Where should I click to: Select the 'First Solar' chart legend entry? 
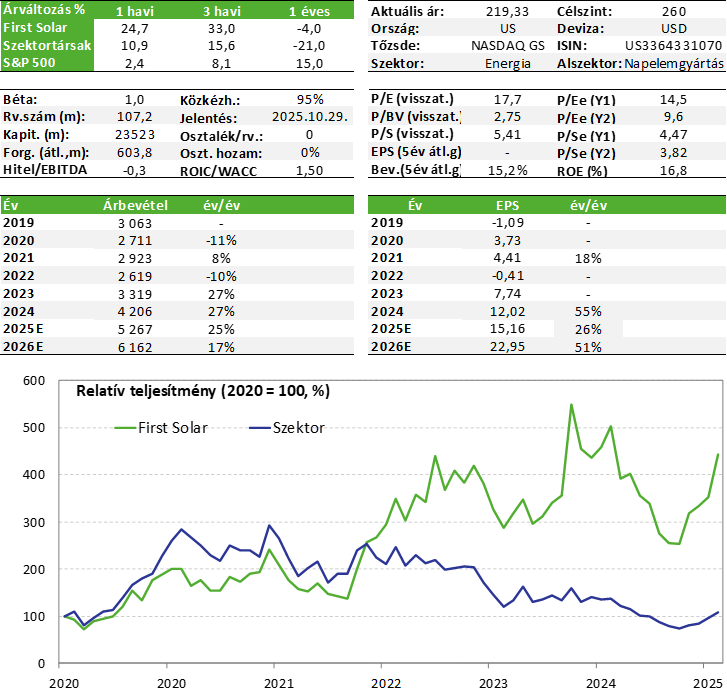pos(161,427)
